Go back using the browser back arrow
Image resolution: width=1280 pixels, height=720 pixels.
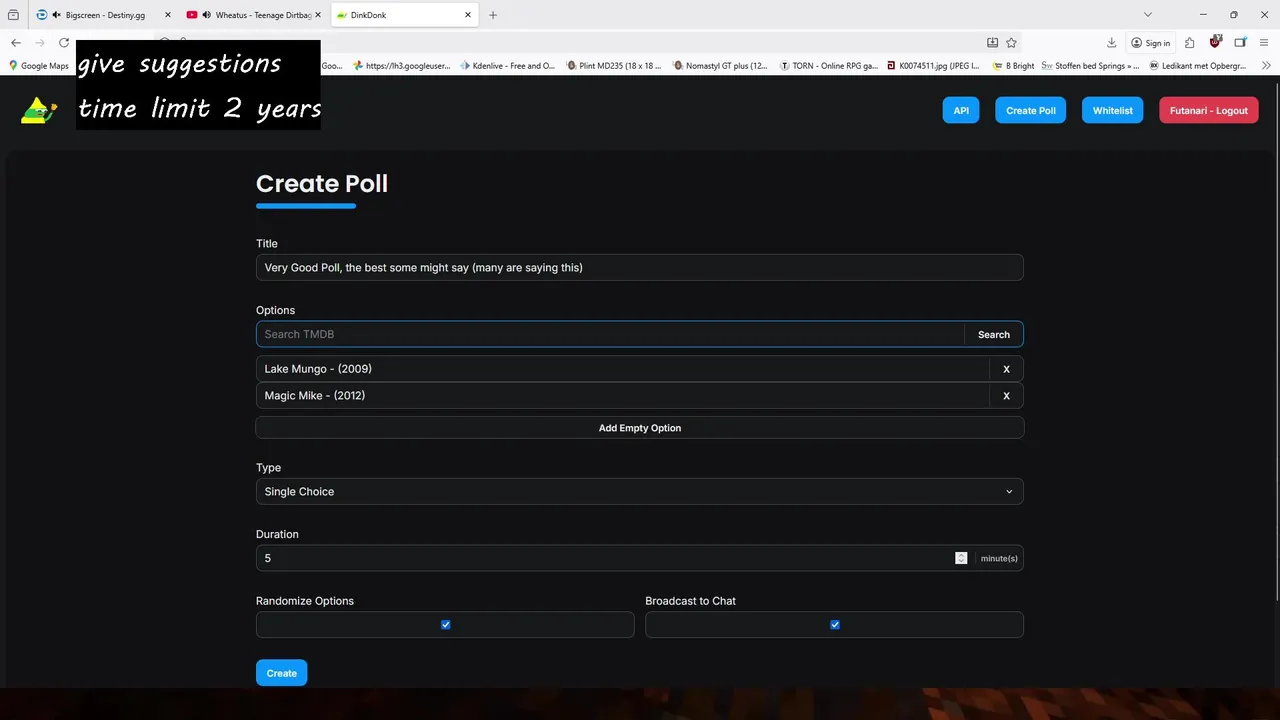(x=16, y=43)
